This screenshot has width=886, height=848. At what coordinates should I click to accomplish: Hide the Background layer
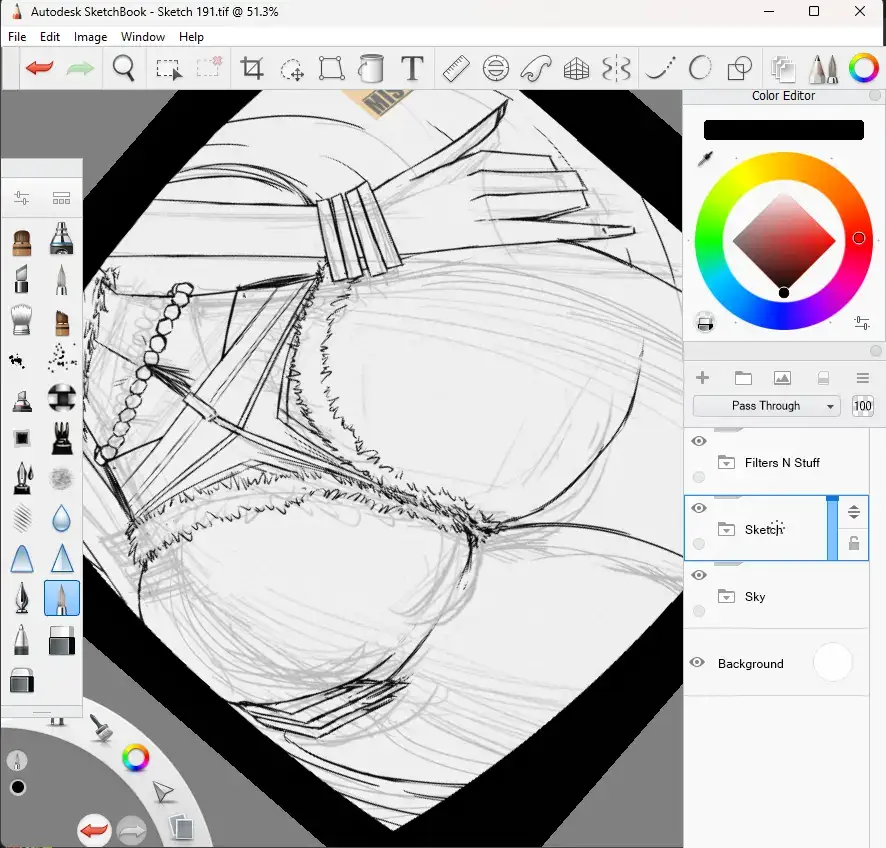click(x=699, y=663)
